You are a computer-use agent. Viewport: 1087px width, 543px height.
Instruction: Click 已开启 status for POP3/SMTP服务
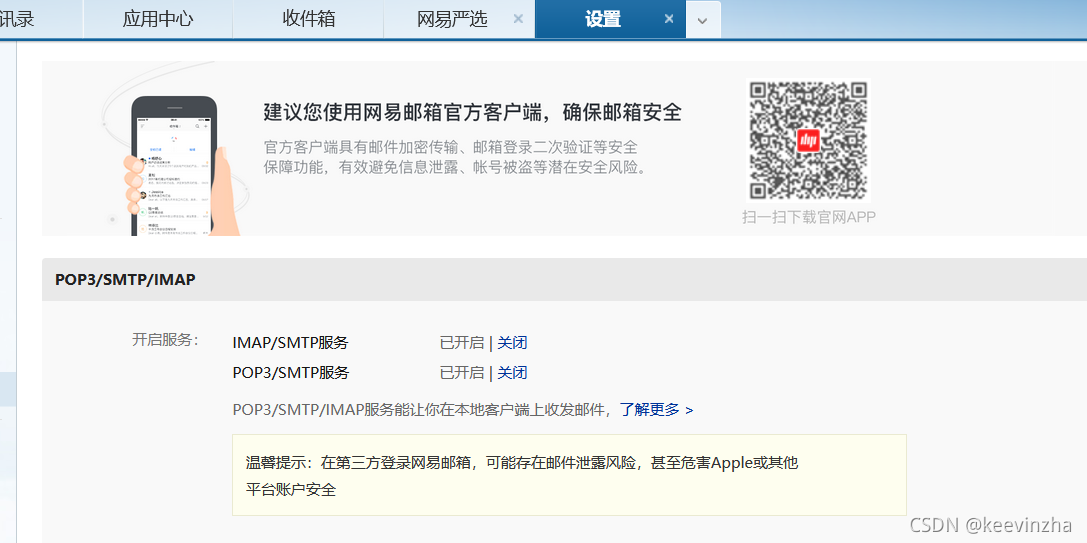point(461,373)
